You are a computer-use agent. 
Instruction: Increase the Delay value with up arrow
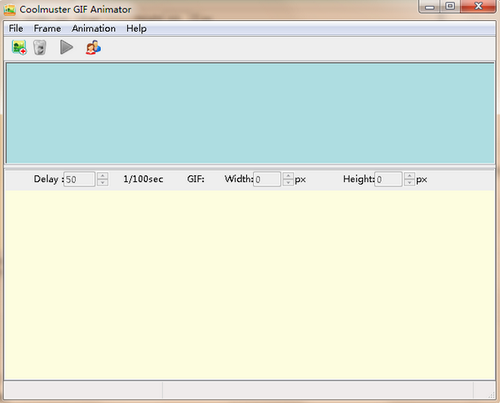(103, 176)
